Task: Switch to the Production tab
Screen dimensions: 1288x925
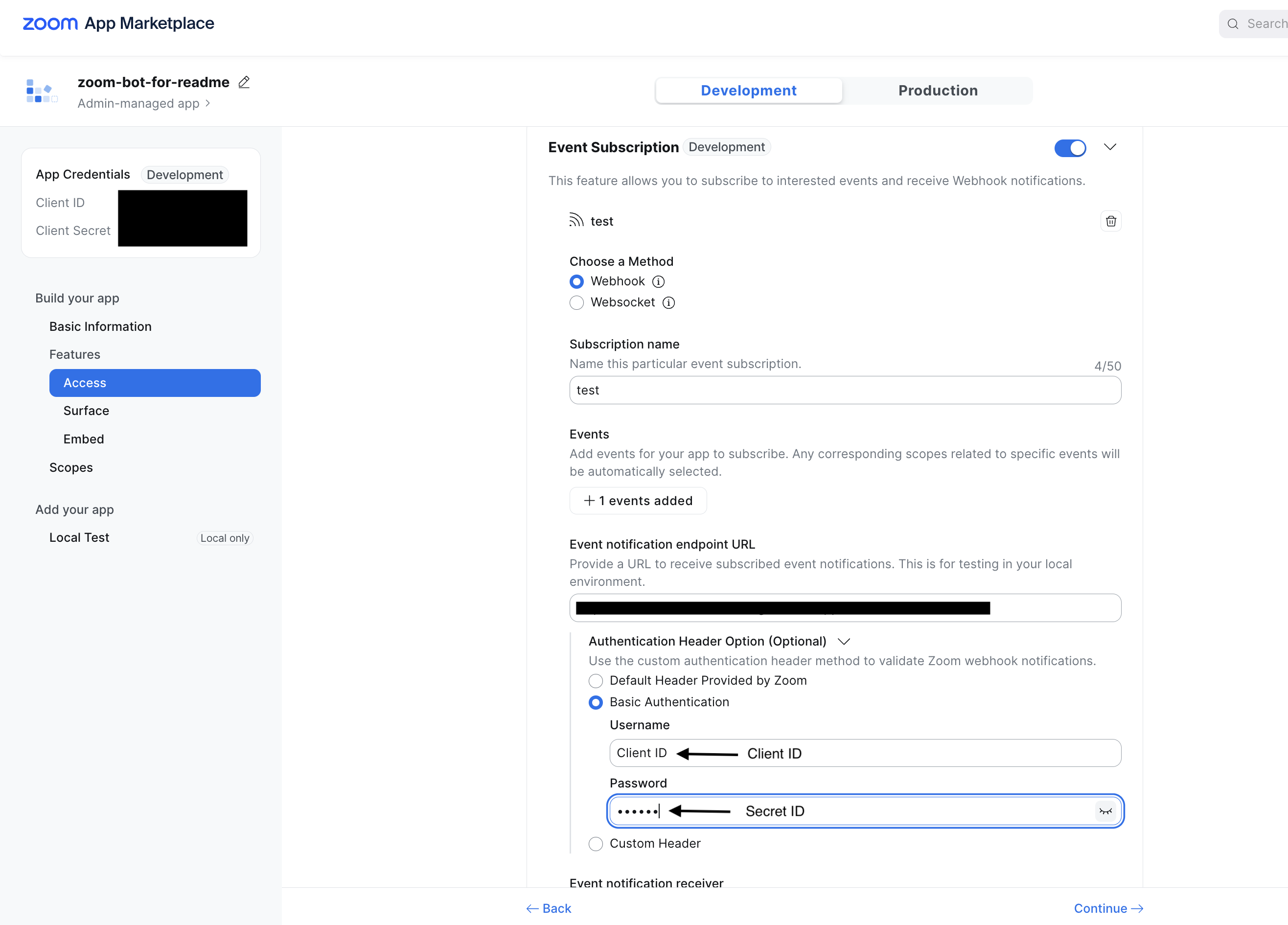Action: pos(937,91)
